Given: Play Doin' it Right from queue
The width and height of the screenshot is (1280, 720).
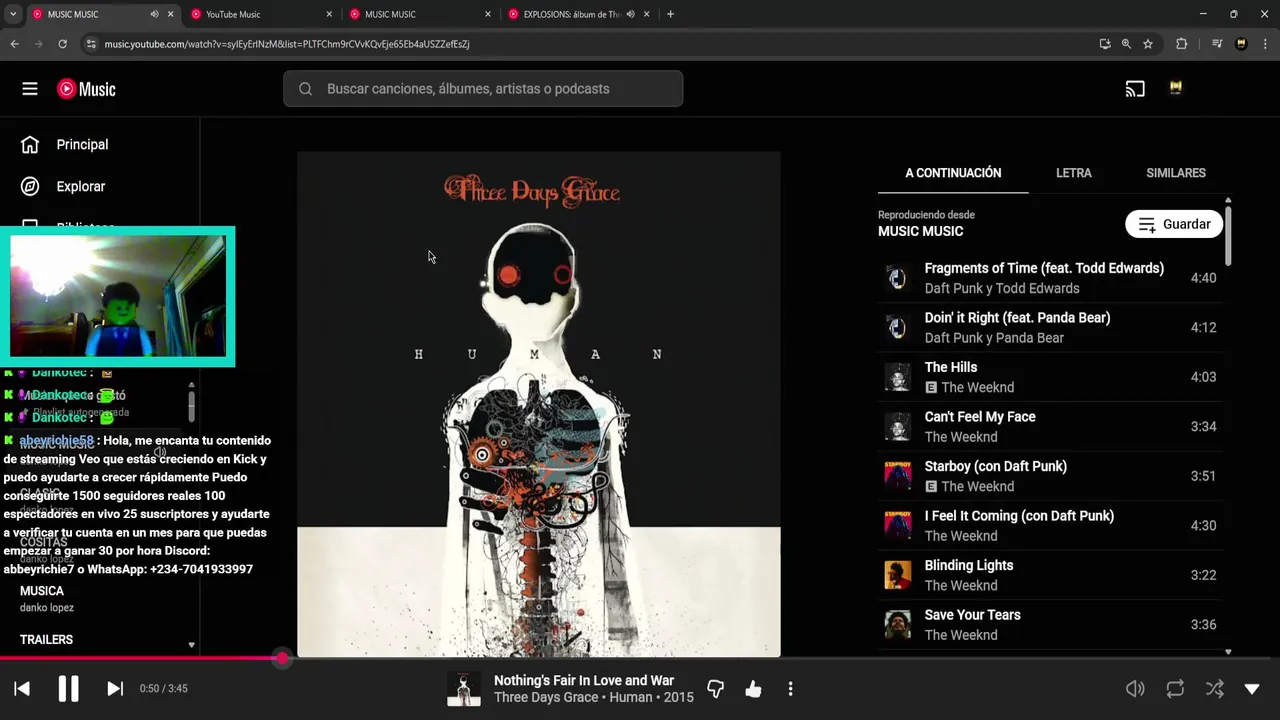Looking at the screenshot, I should [1050, 327].
